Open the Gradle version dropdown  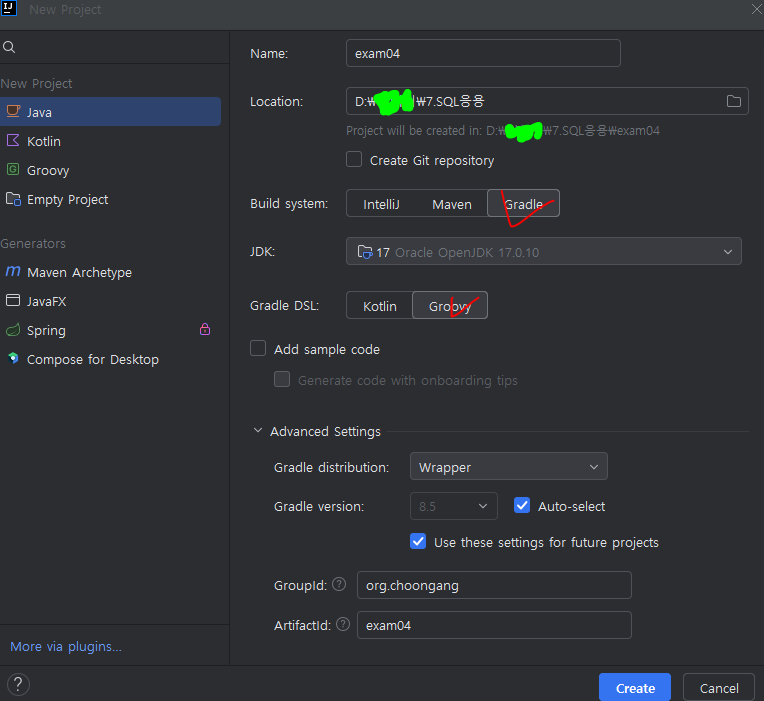(x=454, y=506)
